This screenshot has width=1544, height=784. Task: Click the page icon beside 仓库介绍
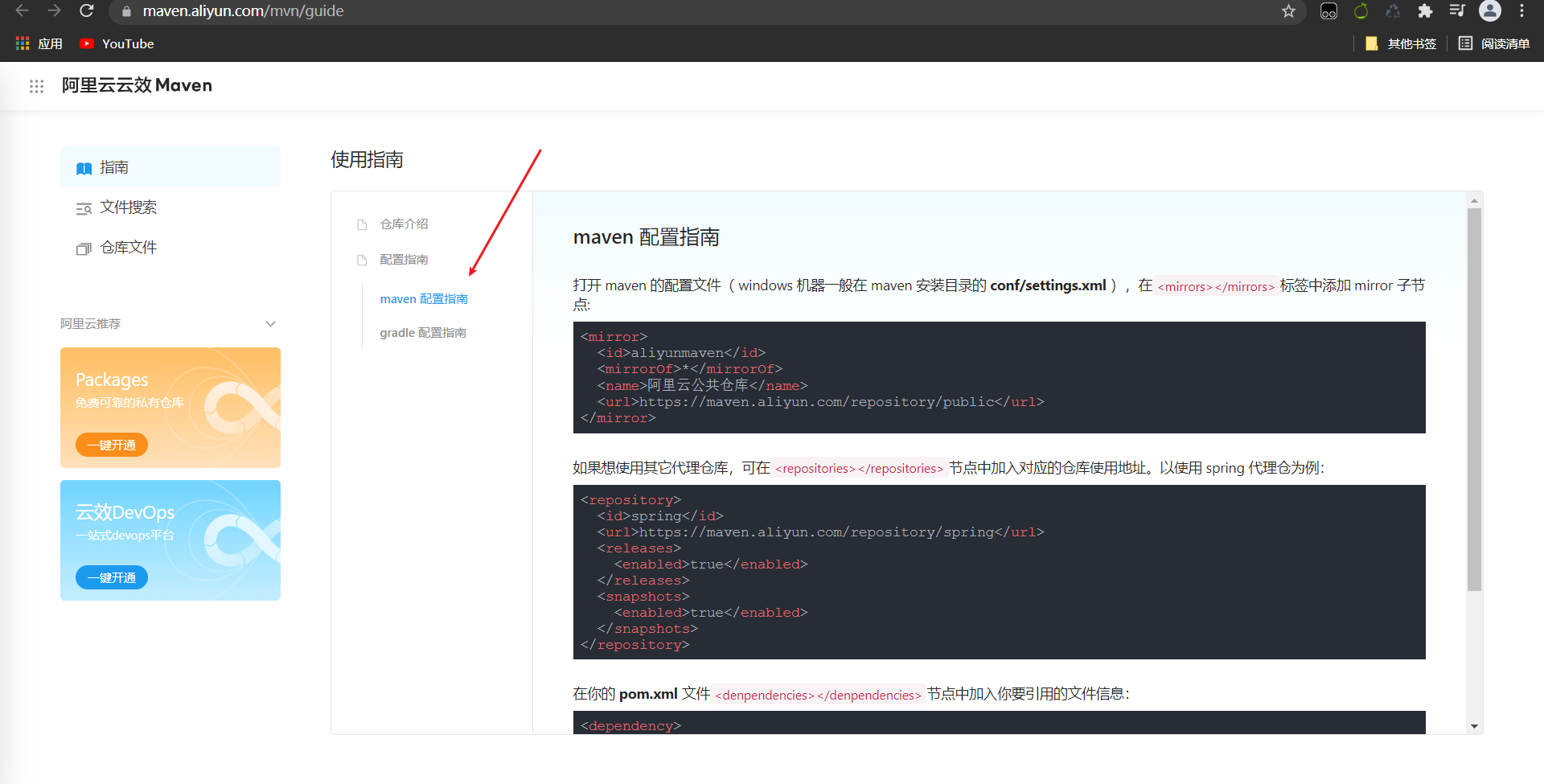pyautogui.click(x=362, y=224)
